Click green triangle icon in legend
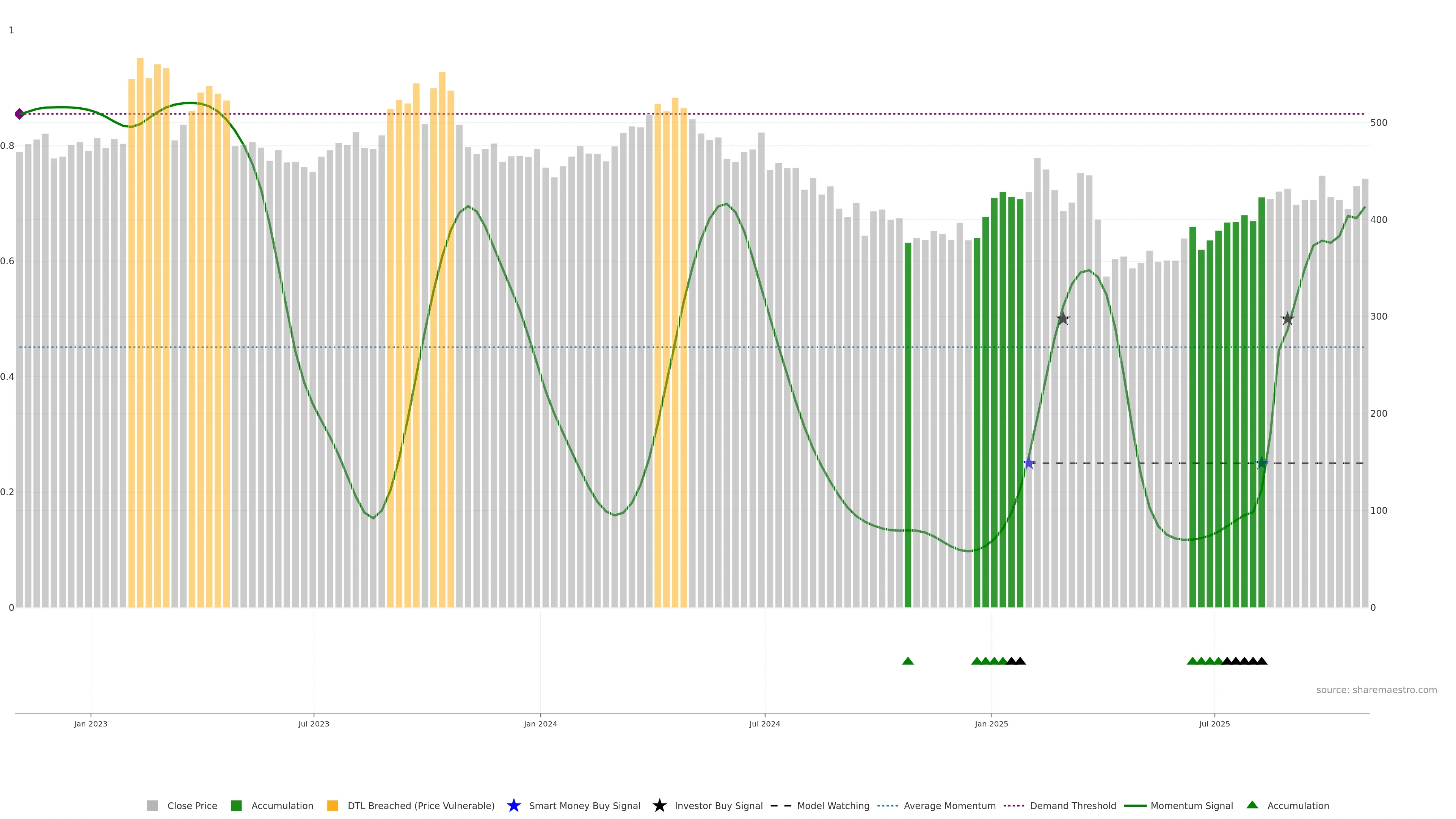The image size is (1456, 819). pyautogui.click(x=1252, y=805)
